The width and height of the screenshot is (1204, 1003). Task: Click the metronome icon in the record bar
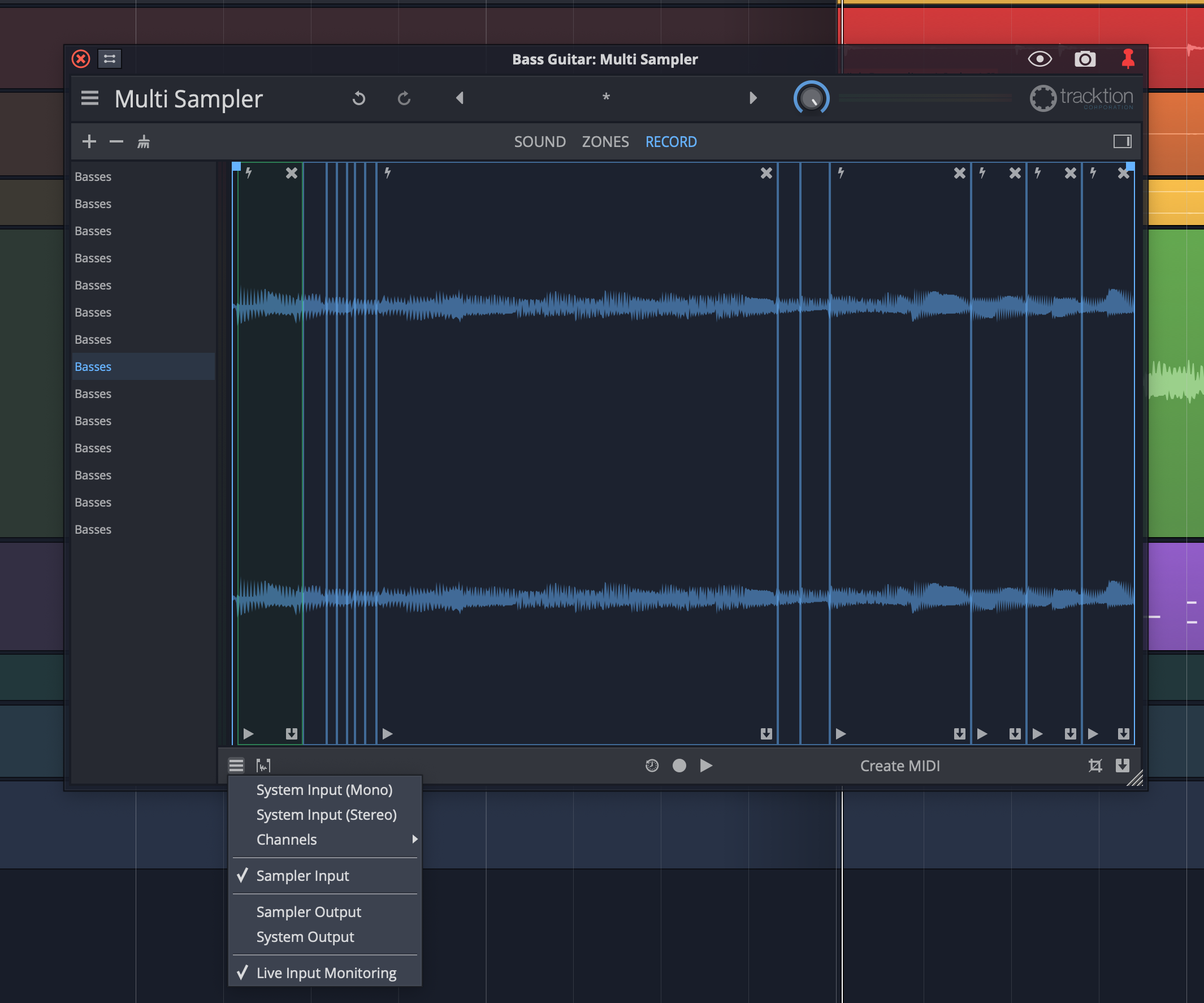point(651,765)
